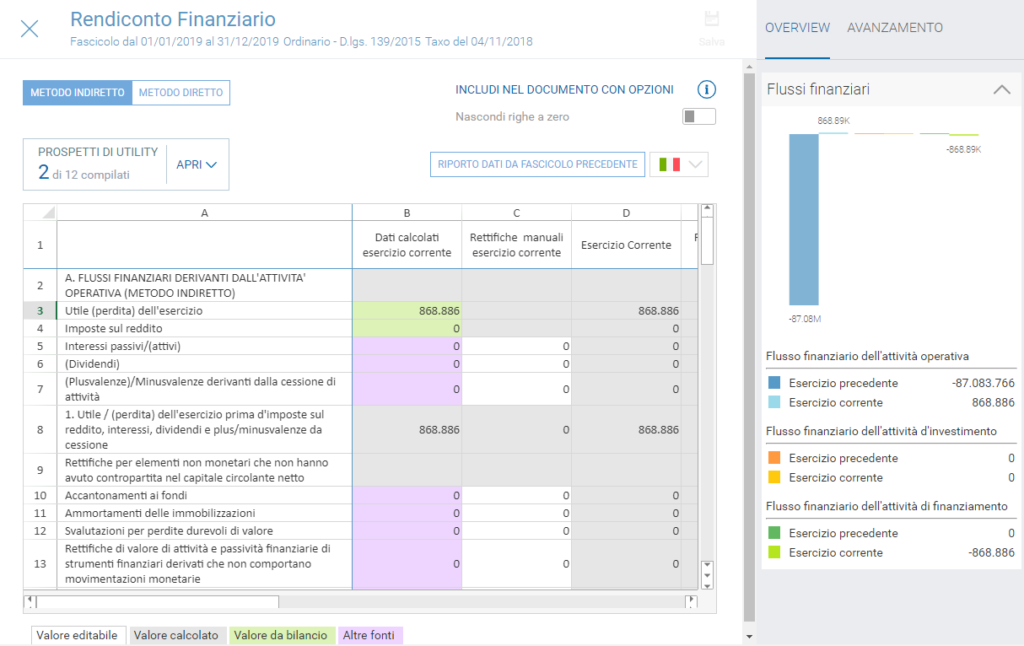The height and width of the screenshot is (646, 1024).
Task: Click the spreadsheet vertical scrollbar up arrow
Action: coord(707,210)
